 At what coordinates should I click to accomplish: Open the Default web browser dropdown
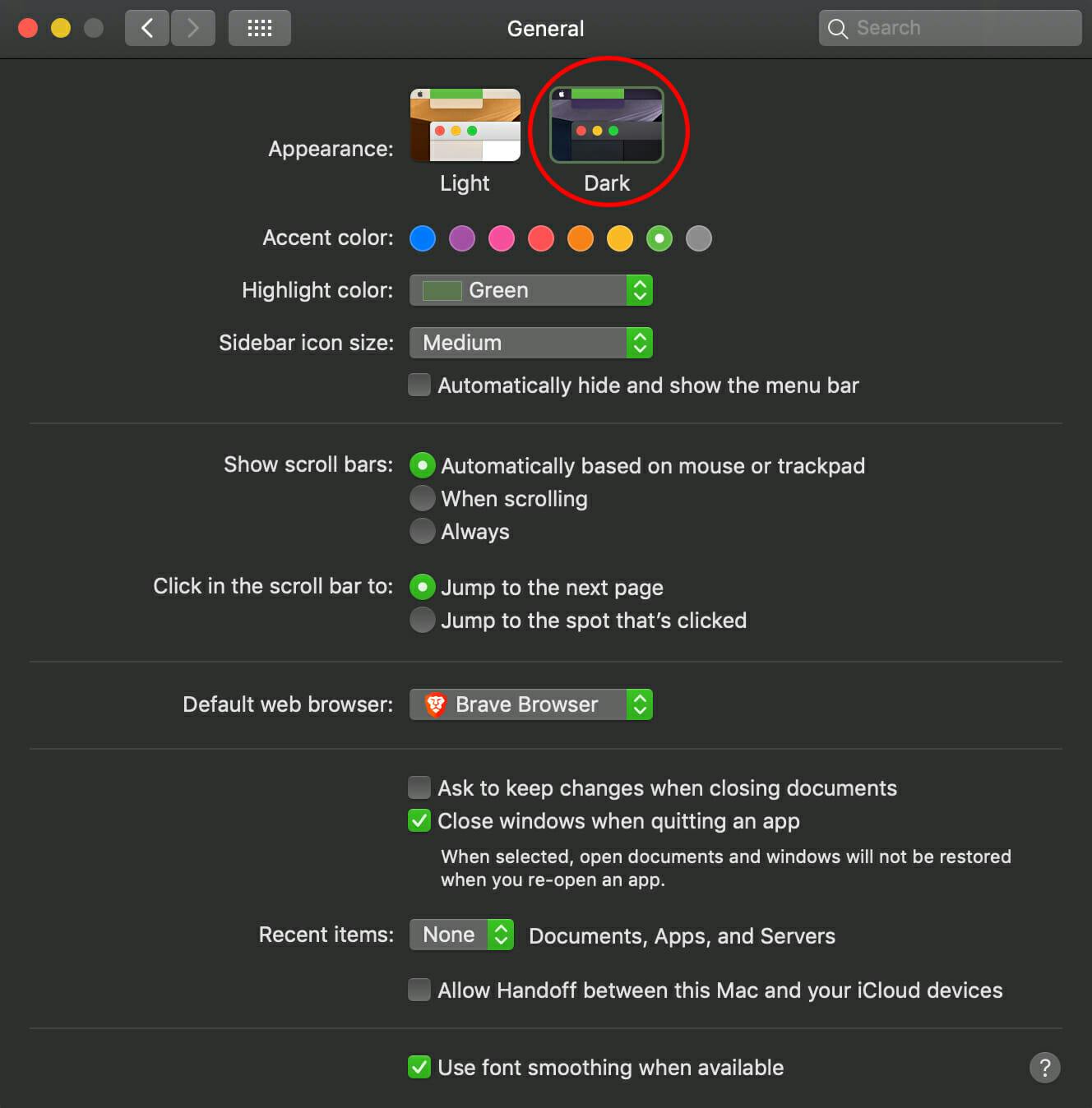click(531, 704)
